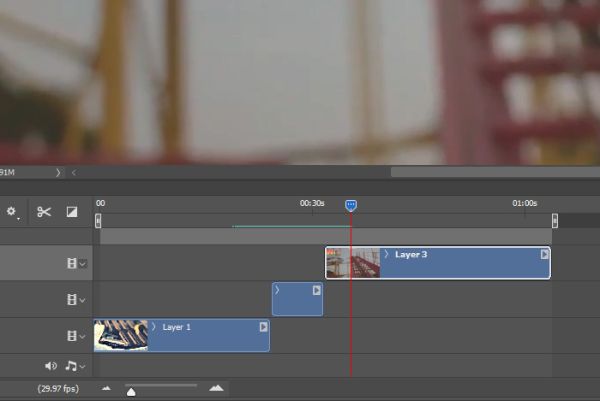This screenshot has width=600, height=401.
Task: Expand the Layer 3 clip properties chevron
Action: tap(386, 254)
